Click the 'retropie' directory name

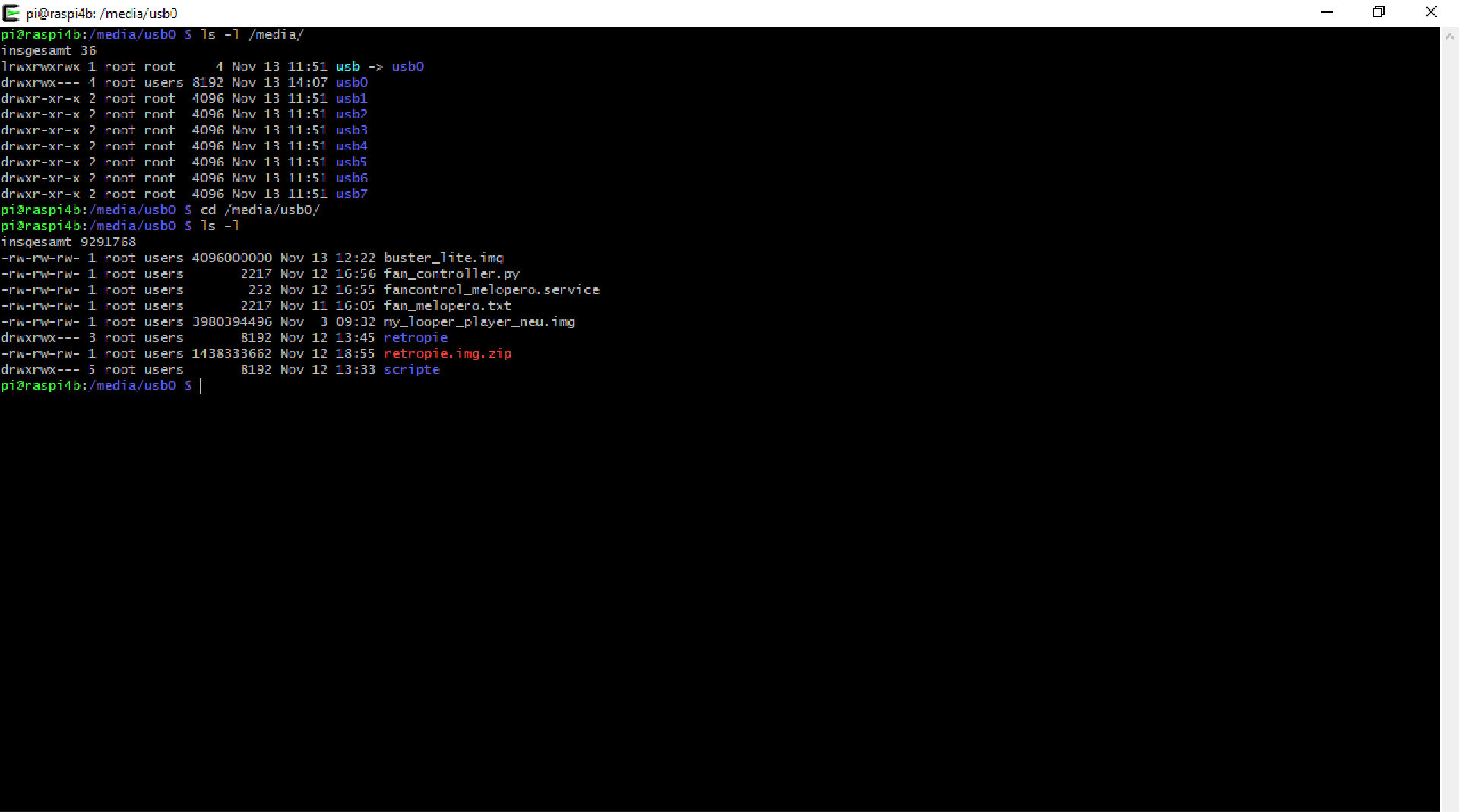[x=416, y=338]
